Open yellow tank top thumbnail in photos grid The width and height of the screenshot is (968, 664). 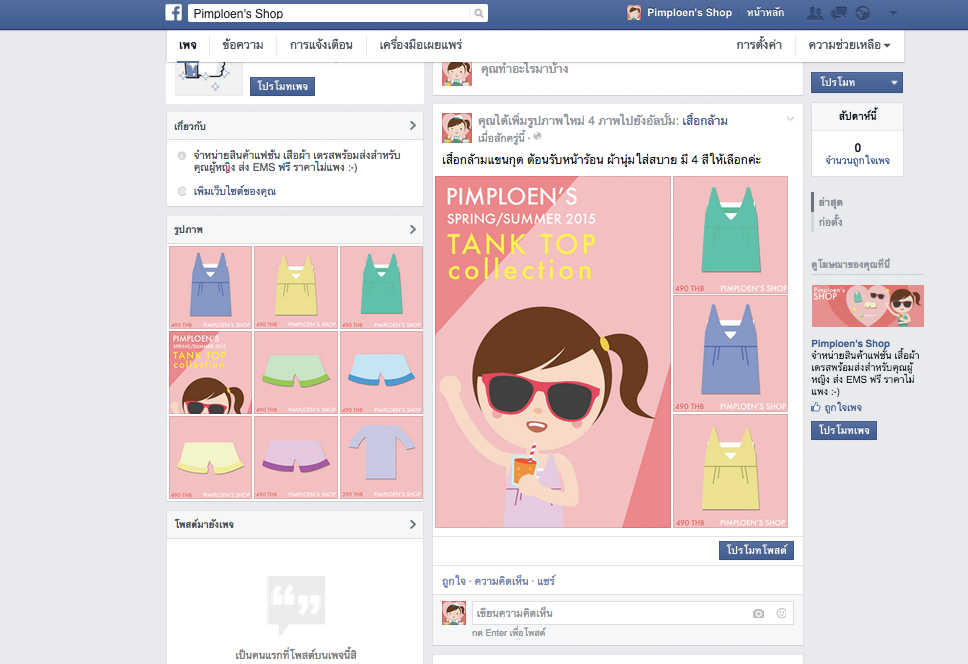click(296, 288)
